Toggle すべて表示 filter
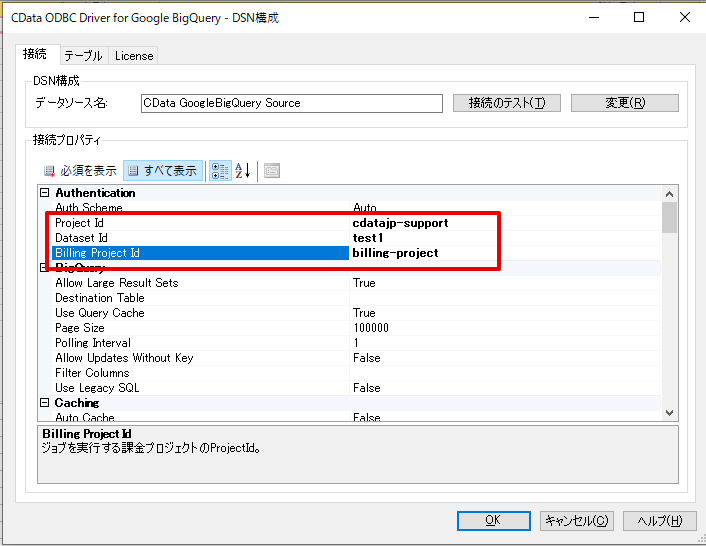The width and height of the screenshot is (706, 546). pos(163,171)
